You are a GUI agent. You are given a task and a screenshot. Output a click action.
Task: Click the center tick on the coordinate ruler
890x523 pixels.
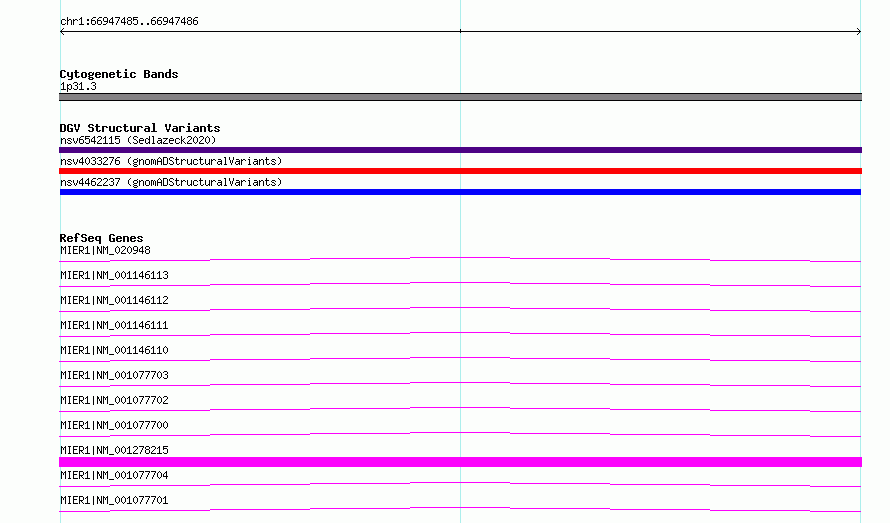click(x=460, y=31)
